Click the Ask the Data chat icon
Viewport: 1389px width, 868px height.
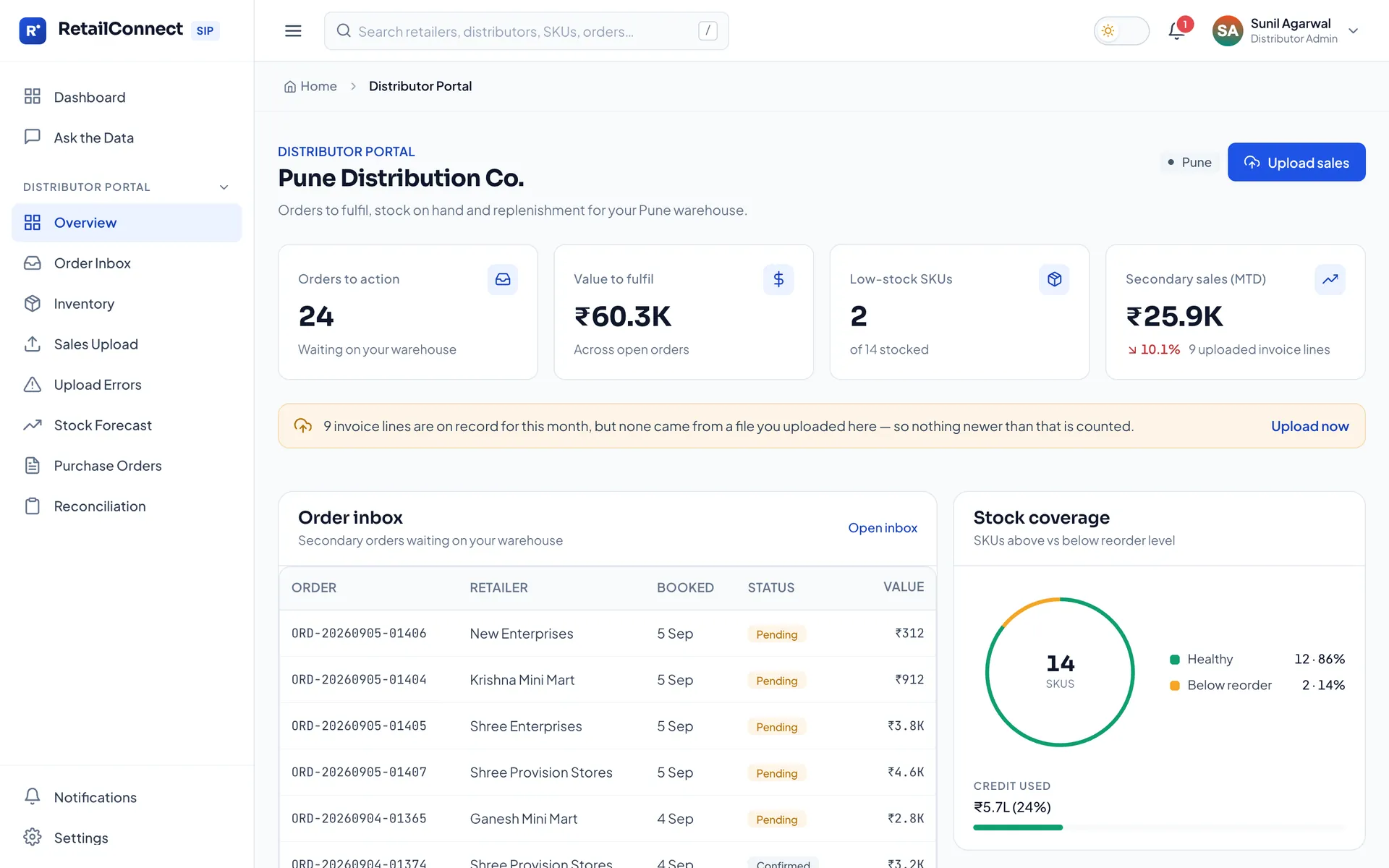33,137
